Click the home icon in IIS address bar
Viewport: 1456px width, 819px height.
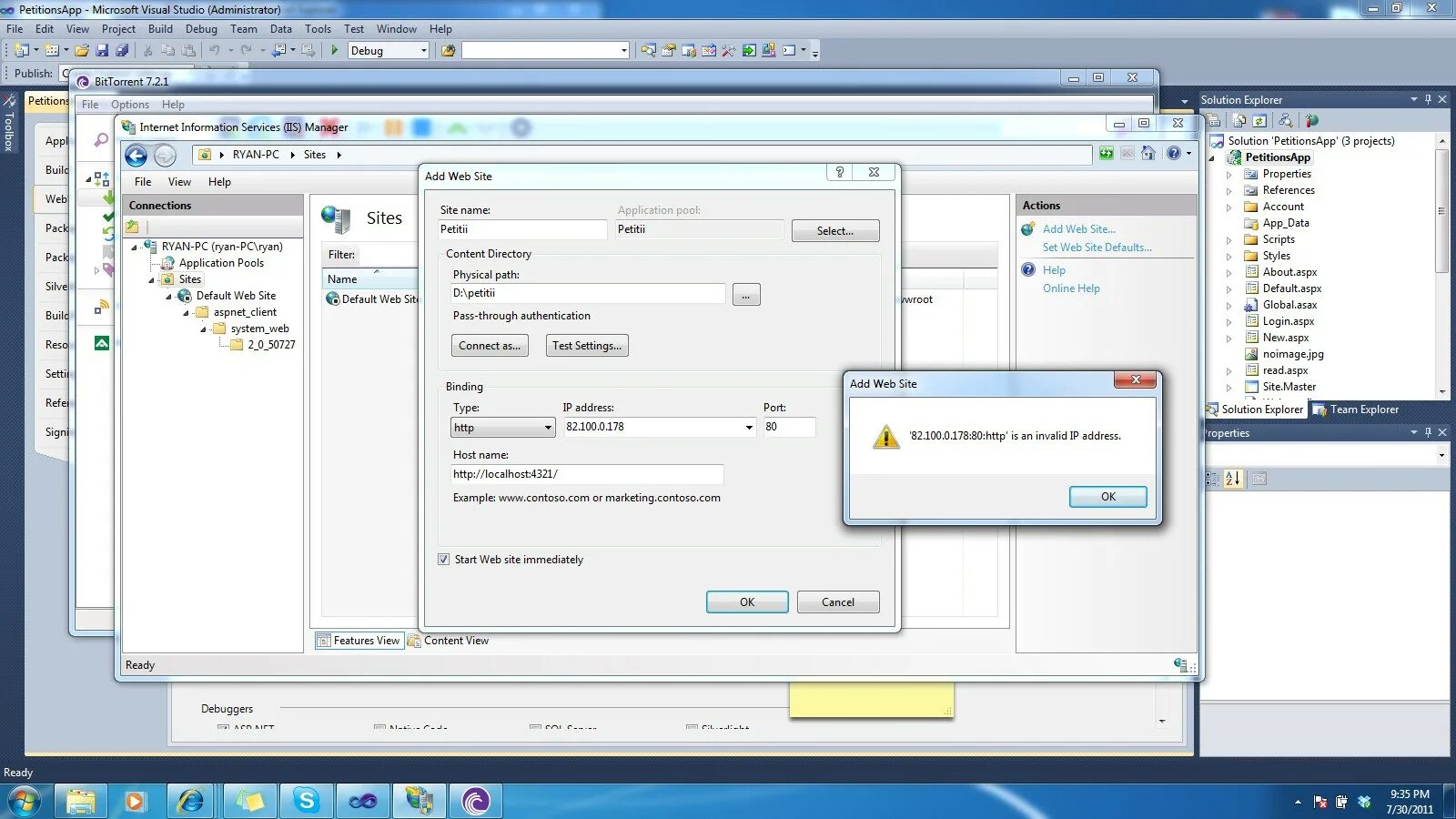click(x=1148, y=154)
